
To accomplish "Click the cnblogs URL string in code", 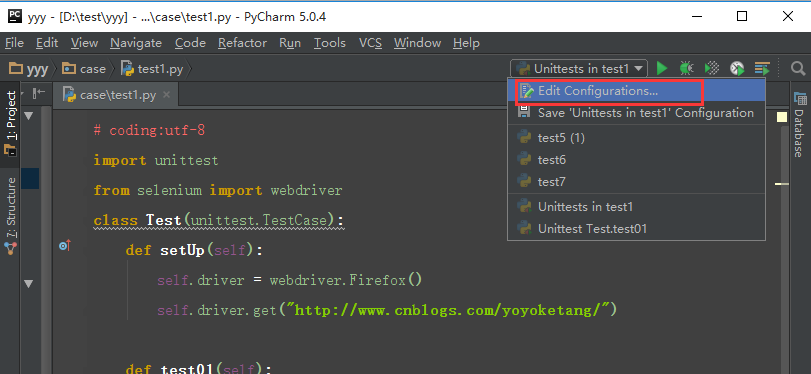I will coord(448,310).
